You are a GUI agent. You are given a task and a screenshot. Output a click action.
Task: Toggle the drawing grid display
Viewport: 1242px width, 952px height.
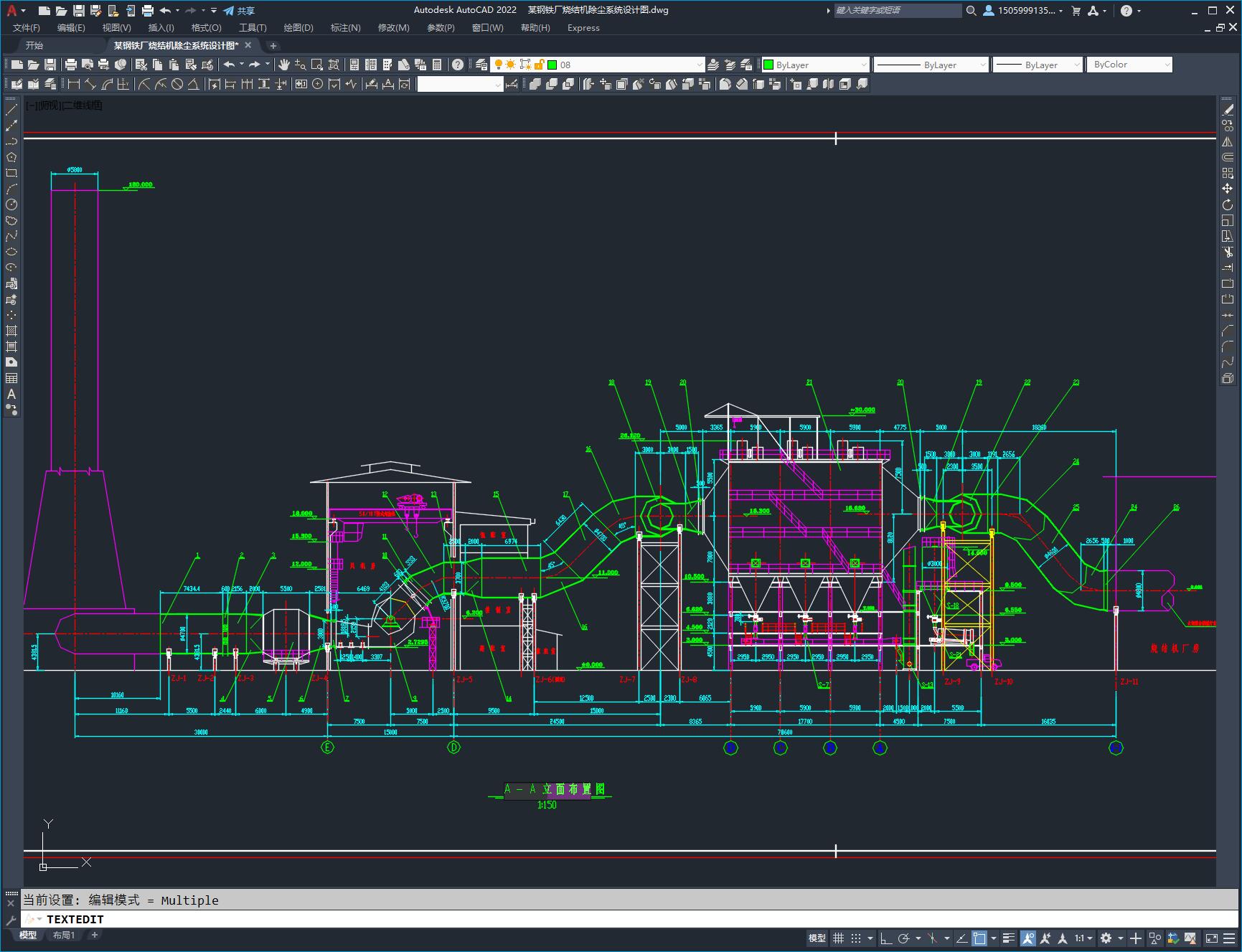click(838, 938)
